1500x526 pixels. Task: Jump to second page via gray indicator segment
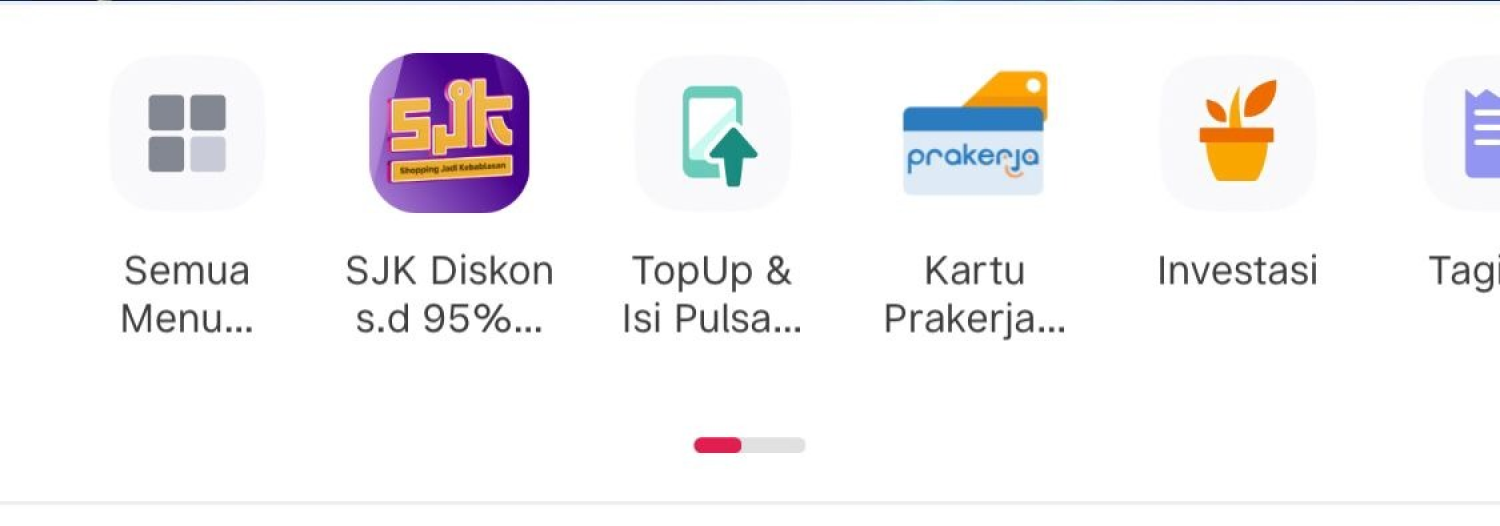[773, 445]
